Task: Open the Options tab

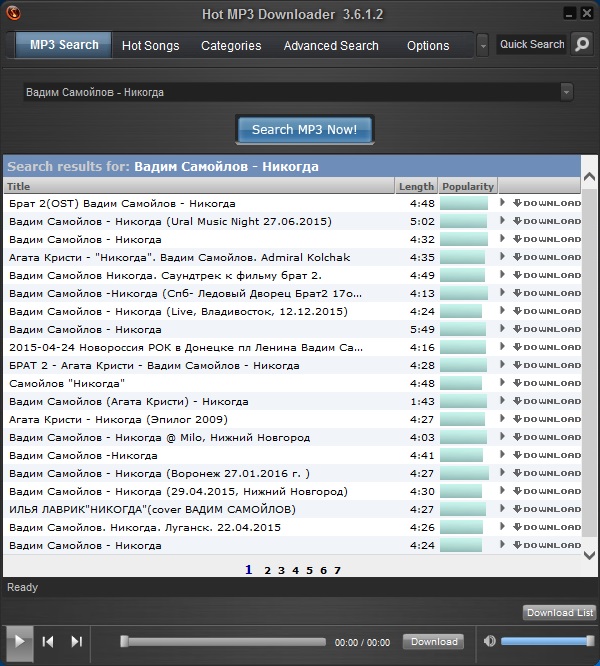Action: pyautogui.click(x=428, y=45)
